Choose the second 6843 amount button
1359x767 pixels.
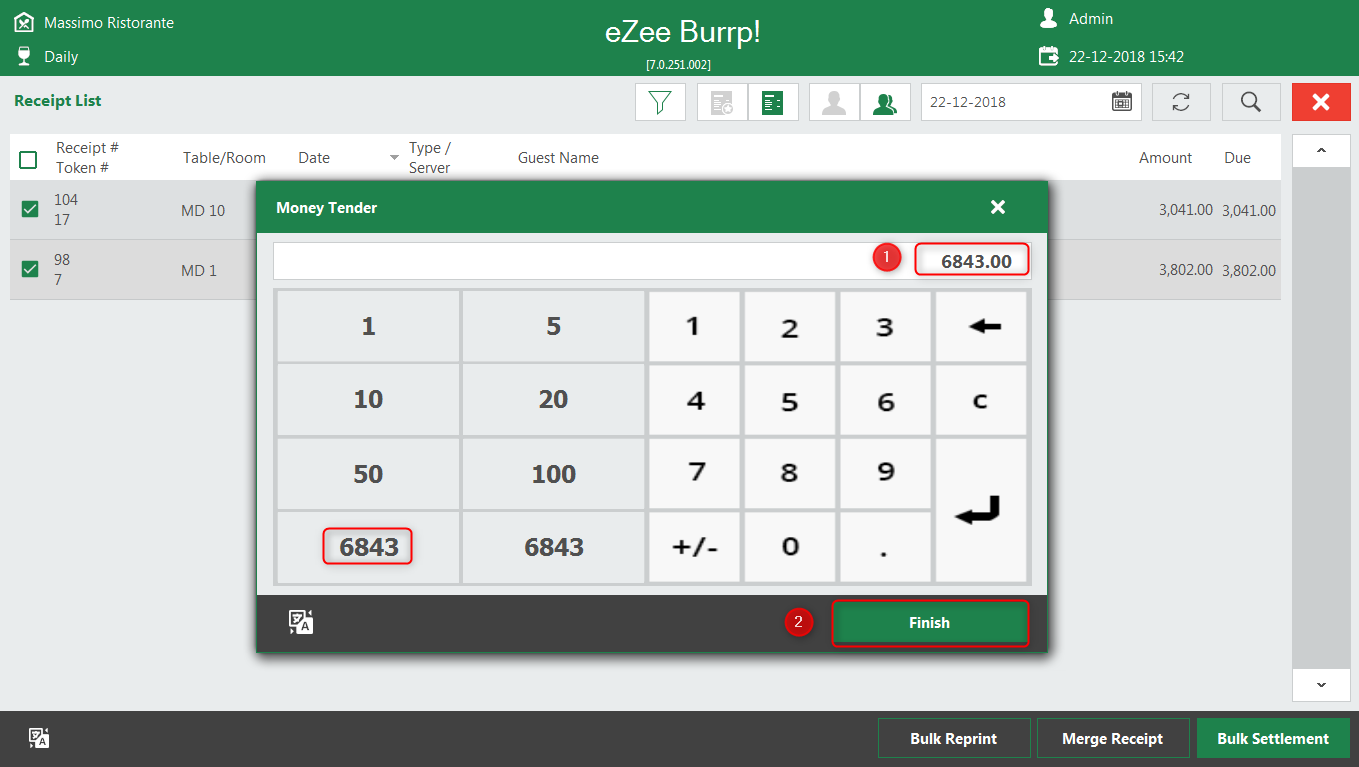pos(553,547)
